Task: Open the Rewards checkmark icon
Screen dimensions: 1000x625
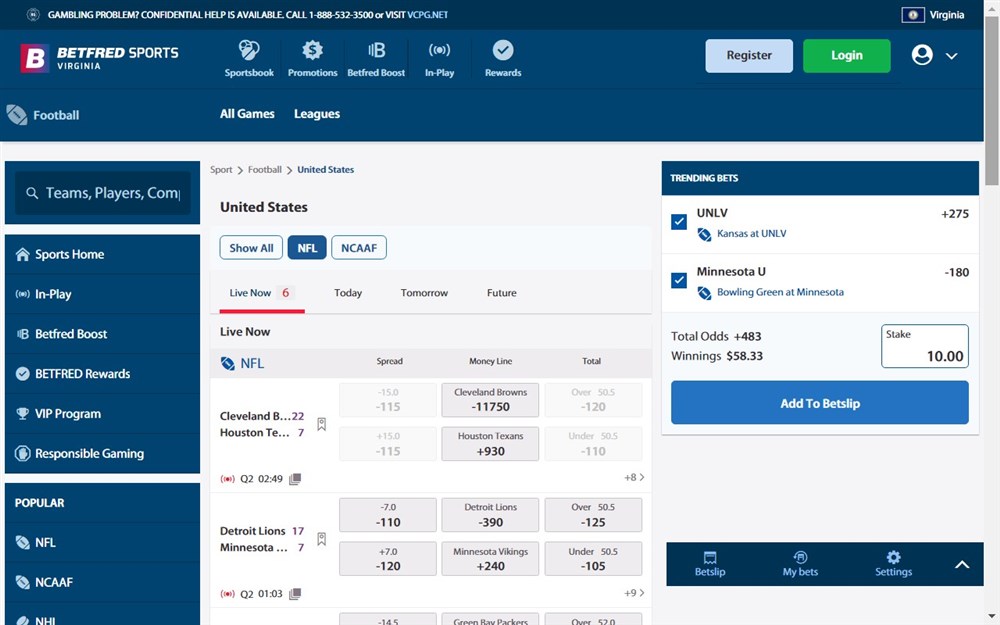Action: tap(503, 50)
